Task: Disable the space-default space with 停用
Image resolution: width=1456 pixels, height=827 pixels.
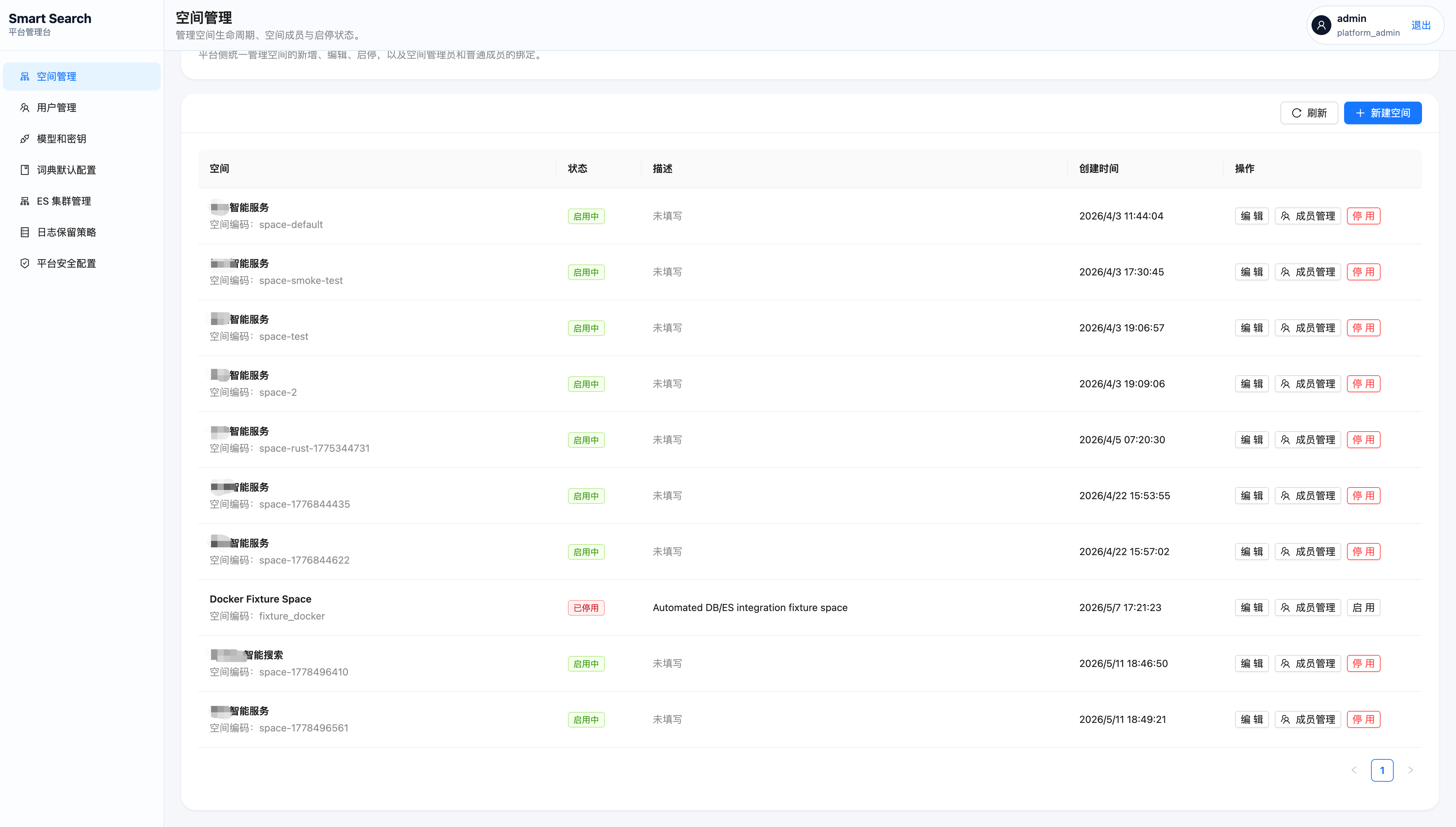Action: coord(1363,216)
